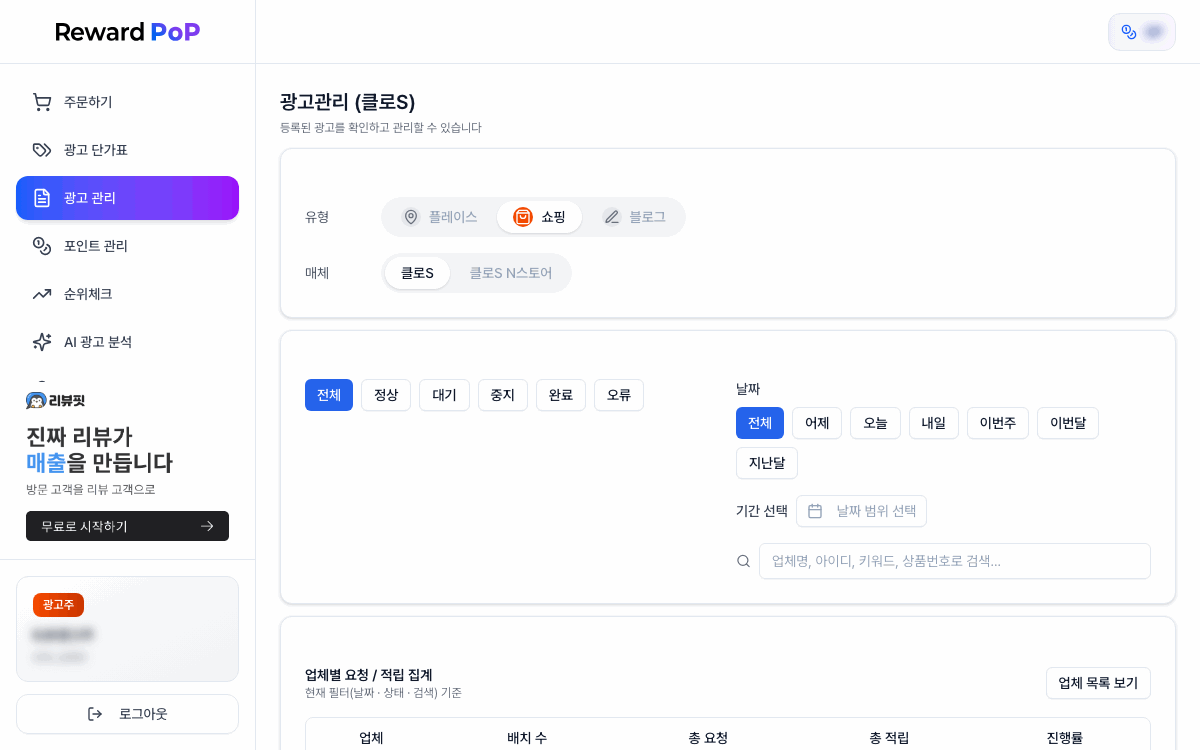
Task: Set date filter to 이번주
Action: [998, 423]
